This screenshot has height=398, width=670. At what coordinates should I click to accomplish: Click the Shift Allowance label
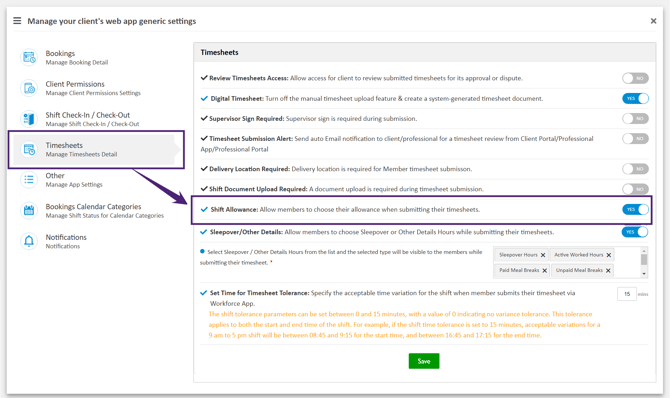[234, 209]
